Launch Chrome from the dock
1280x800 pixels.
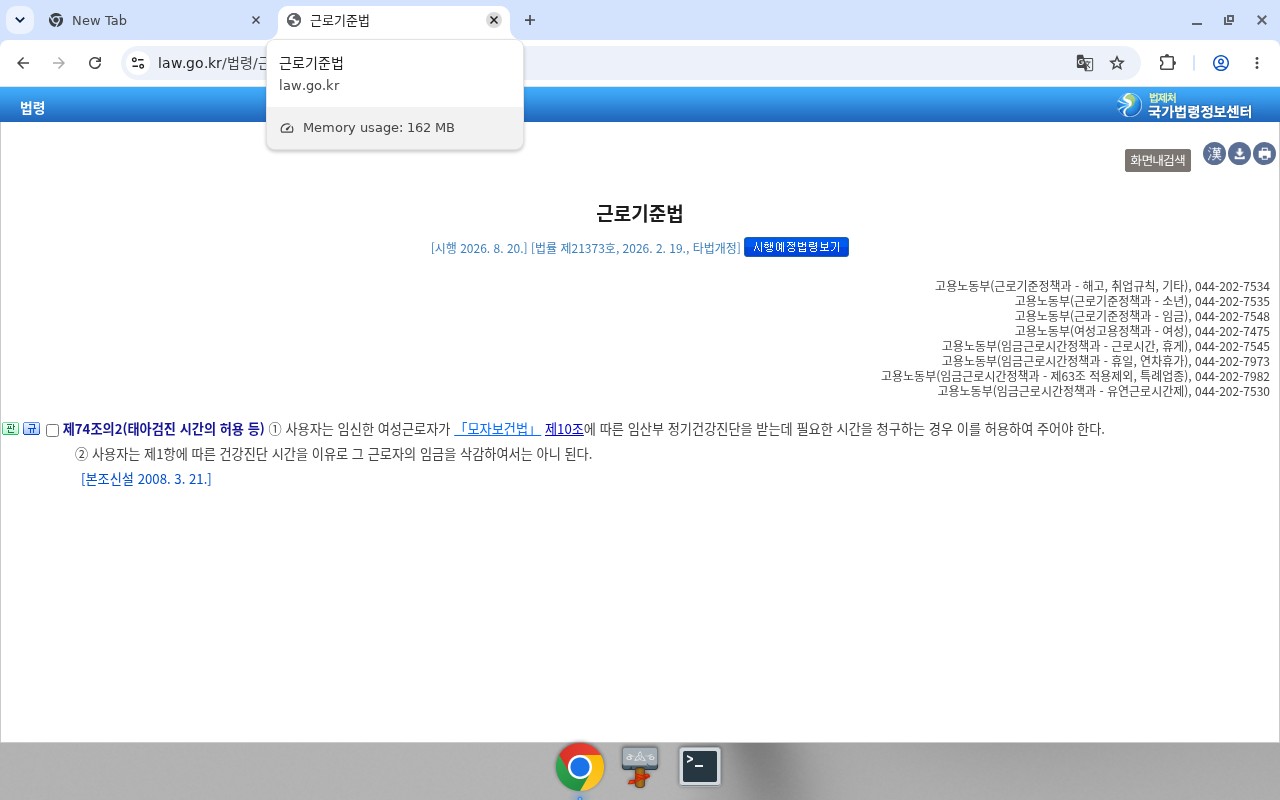tap(580, 767)
